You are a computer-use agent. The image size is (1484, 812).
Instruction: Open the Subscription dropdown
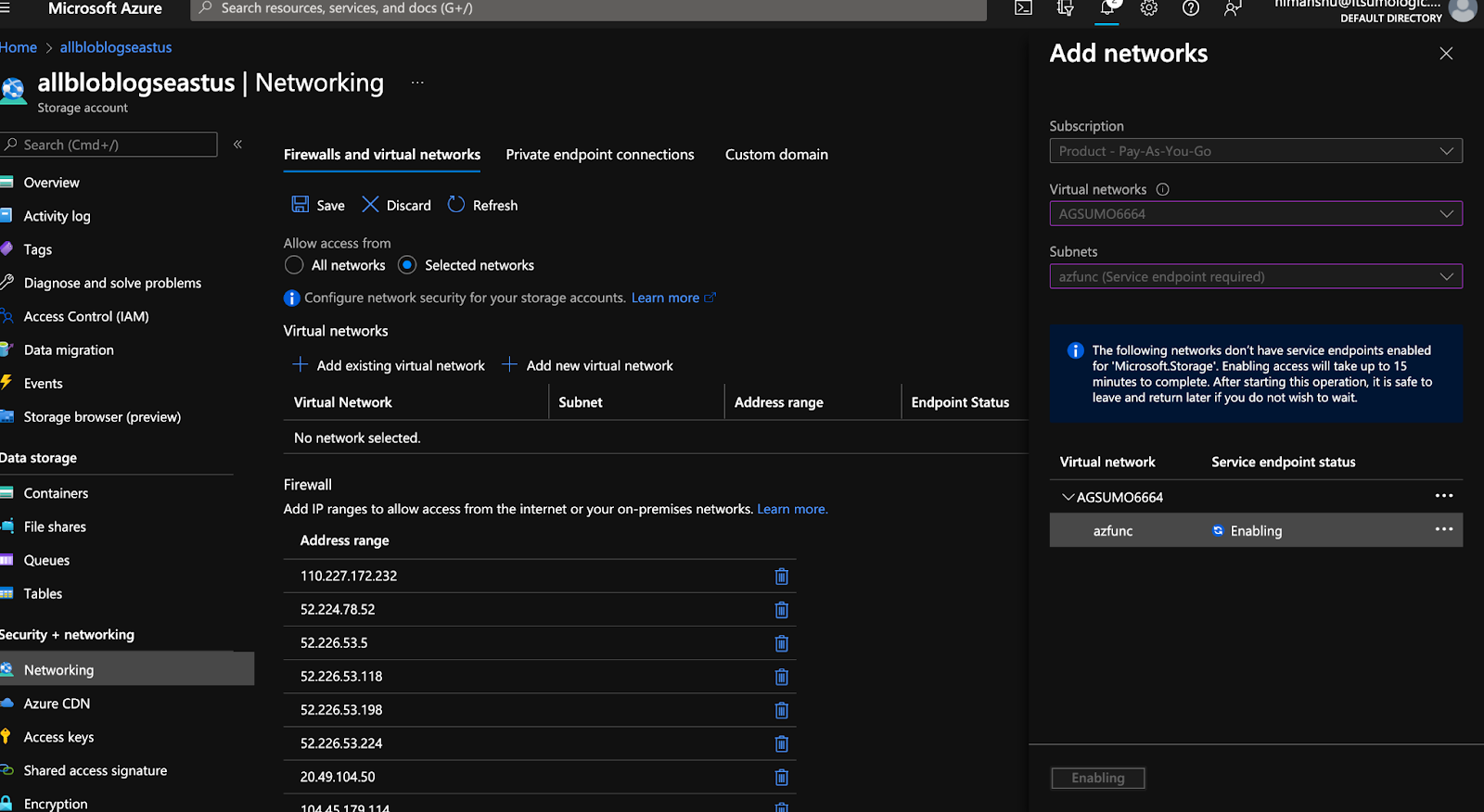coord(1255,151)
